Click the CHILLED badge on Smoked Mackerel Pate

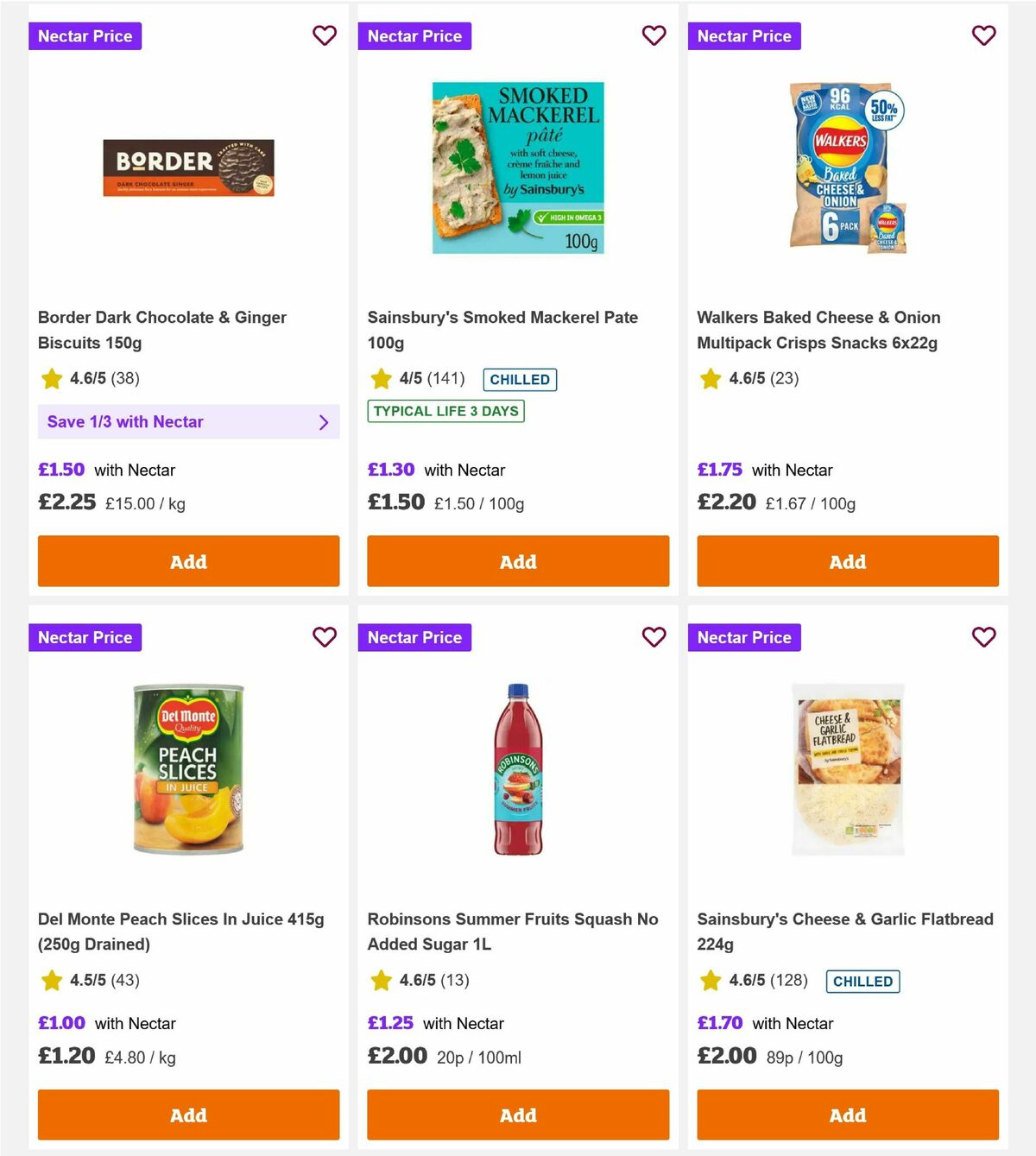518,379
